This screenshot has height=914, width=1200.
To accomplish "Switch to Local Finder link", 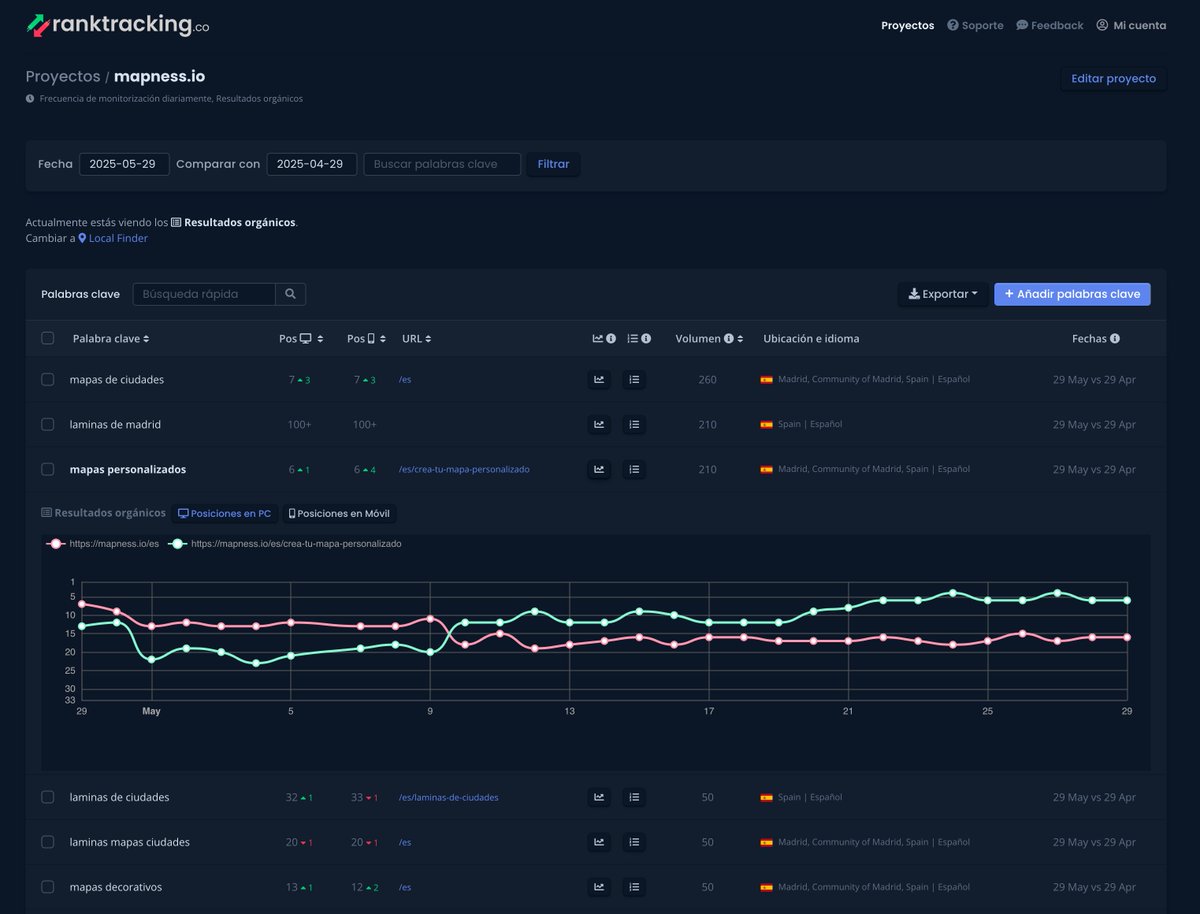I will tap(113, 238).
